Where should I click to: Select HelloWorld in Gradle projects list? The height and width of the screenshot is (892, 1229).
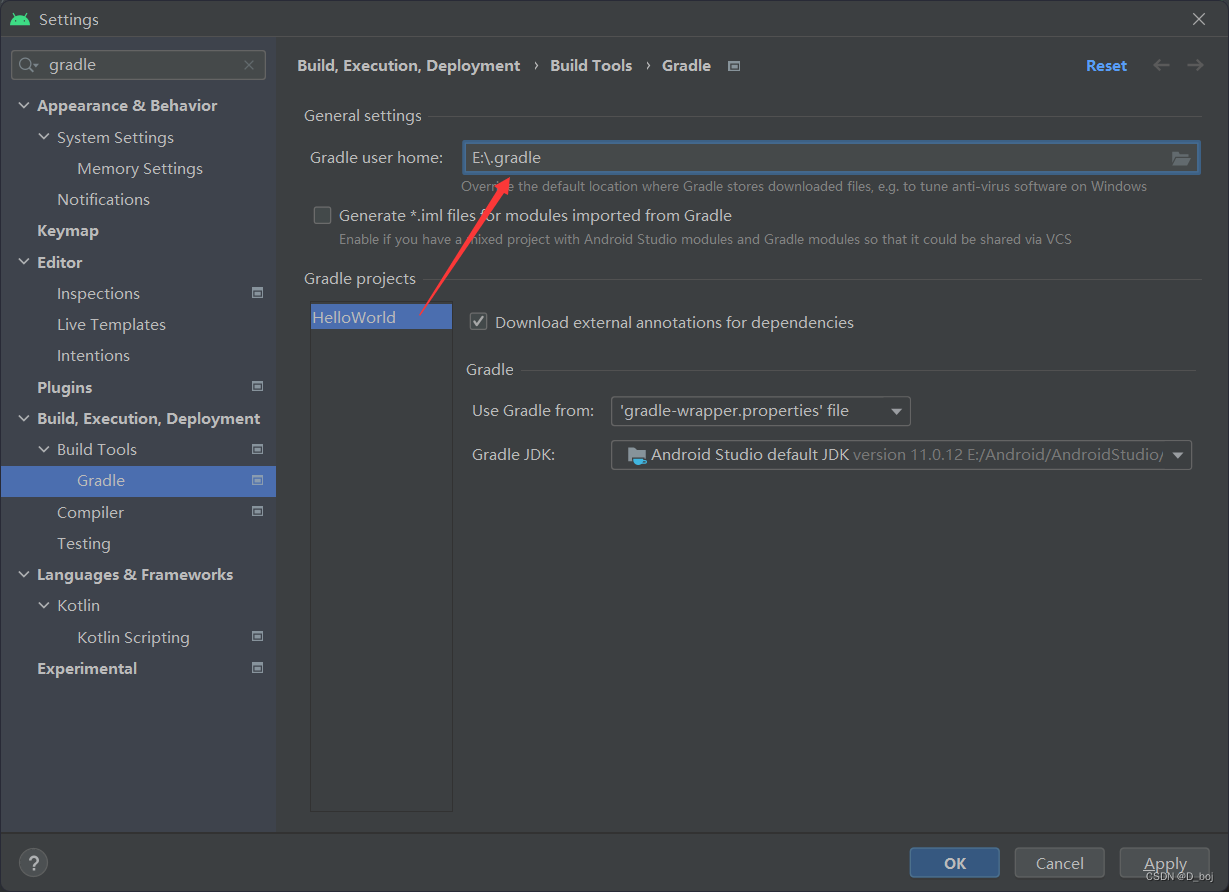(355, 317)
